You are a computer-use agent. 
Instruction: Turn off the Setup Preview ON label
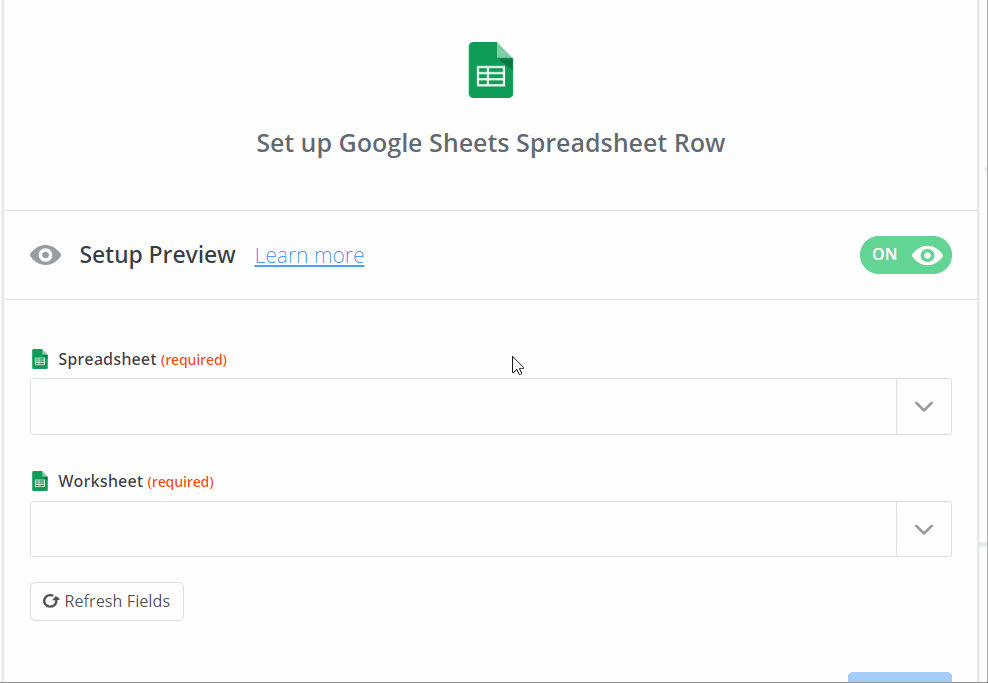(x=885, y=255)
